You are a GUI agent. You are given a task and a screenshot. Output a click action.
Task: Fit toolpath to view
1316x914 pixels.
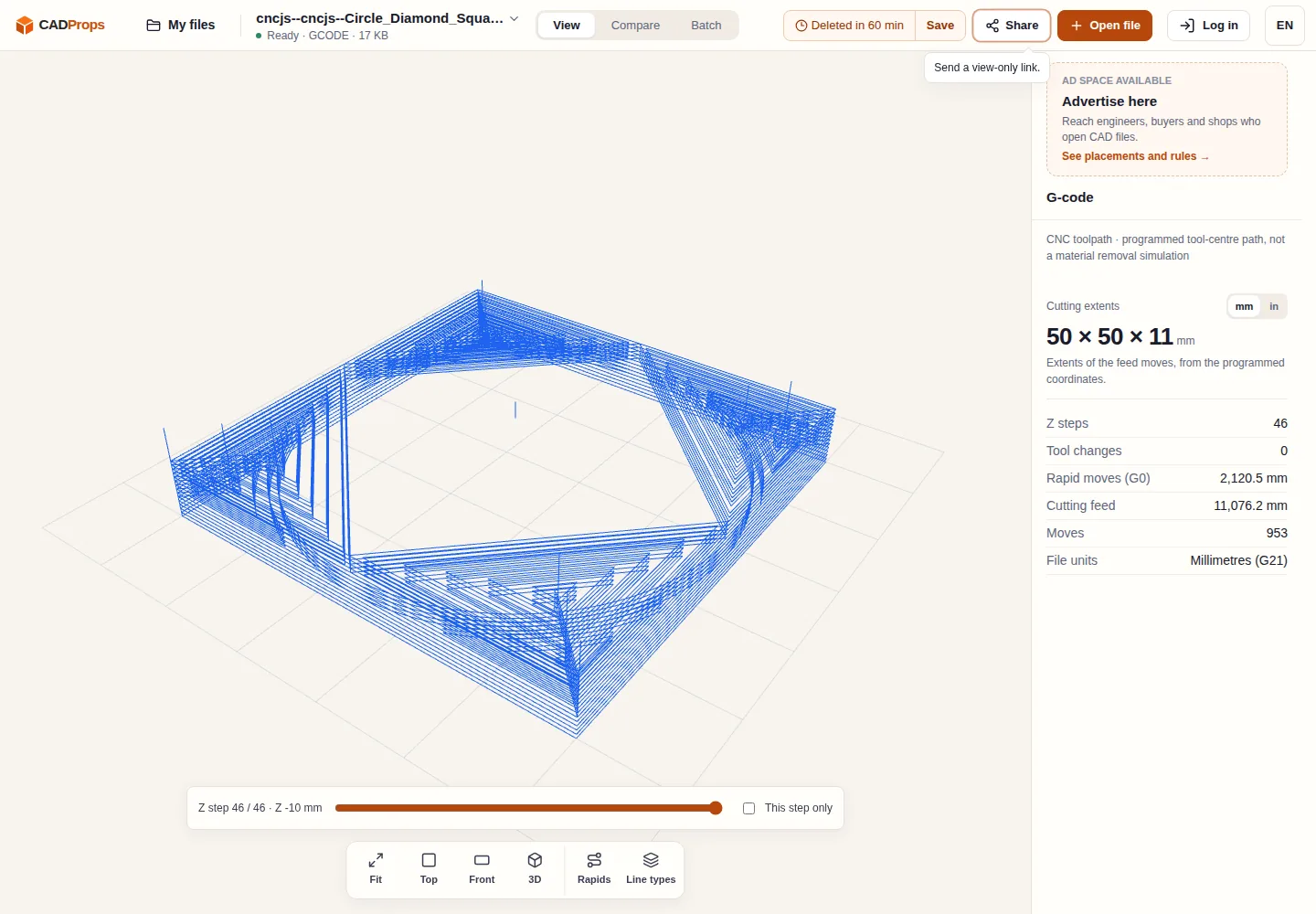376,868
